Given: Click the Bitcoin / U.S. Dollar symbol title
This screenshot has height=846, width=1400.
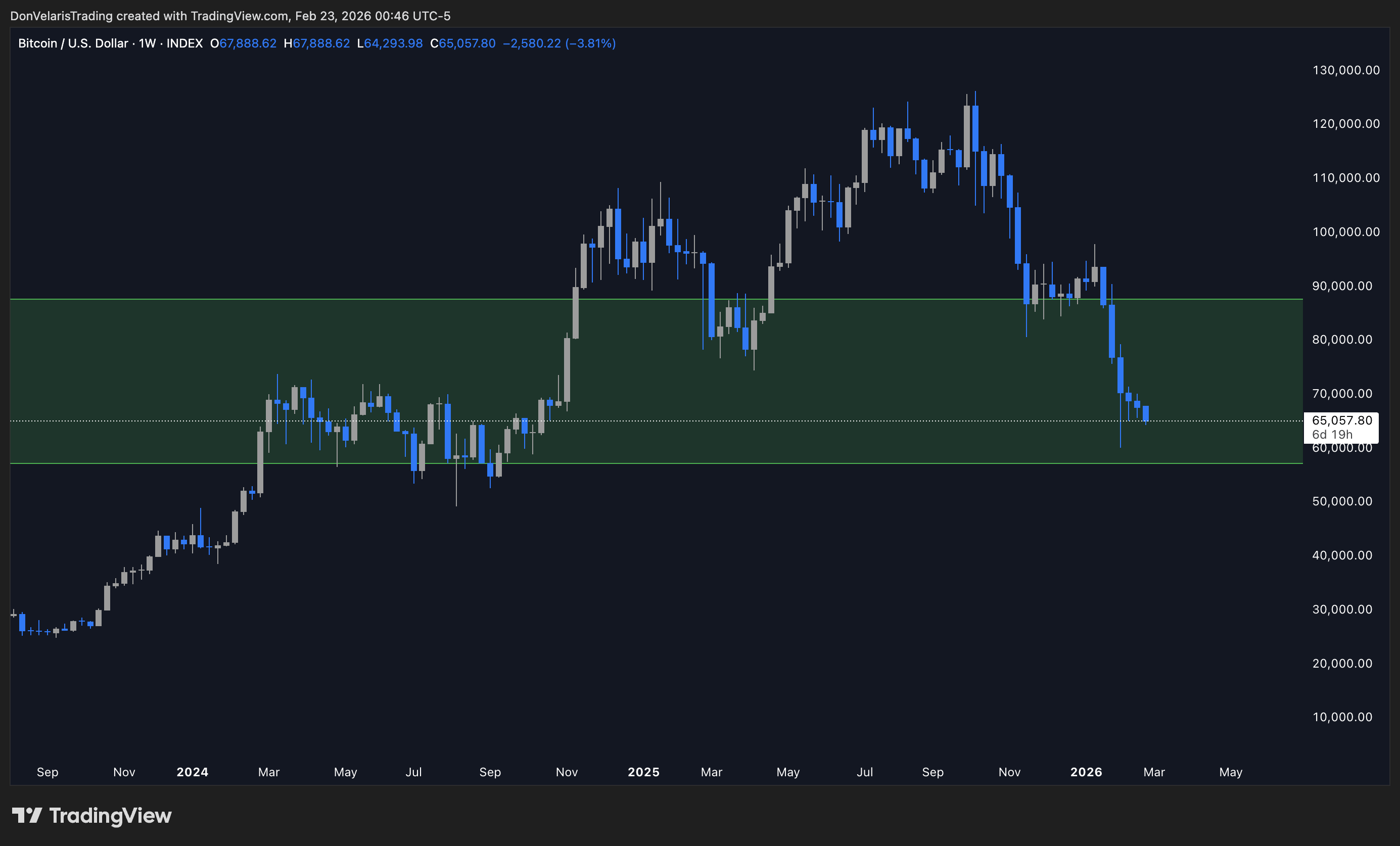Looking at the screenshot, I should (73, 44).
